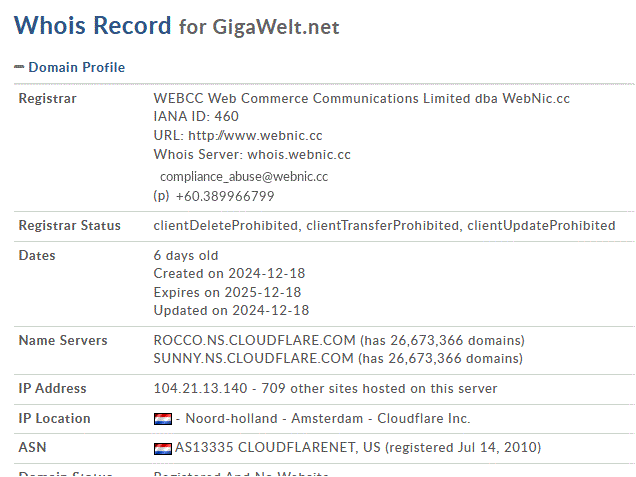Click the SUNNY.NS.CLOUDFLARE.COM name server
The width and height of the screenshot is (636, 477).
[x=254, y=359]
